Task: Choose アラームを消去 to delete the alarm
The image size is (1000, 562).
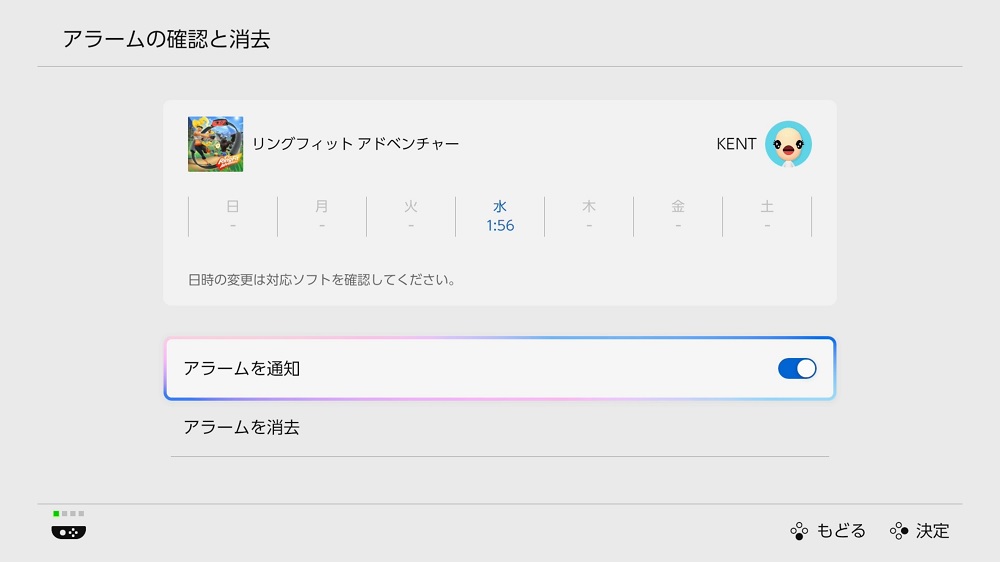Action: click(x=242, y=428)
